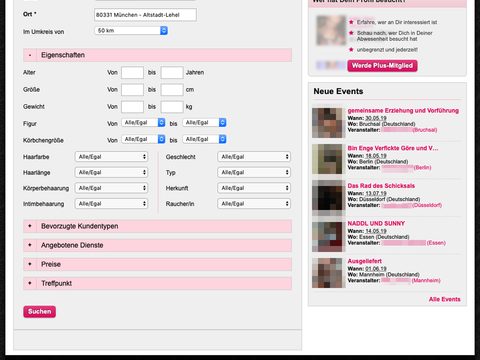Image resolution: width=480 pixels, height=360 pixels.
Task: Open the Herkunft select box
Action: [254, 188]
